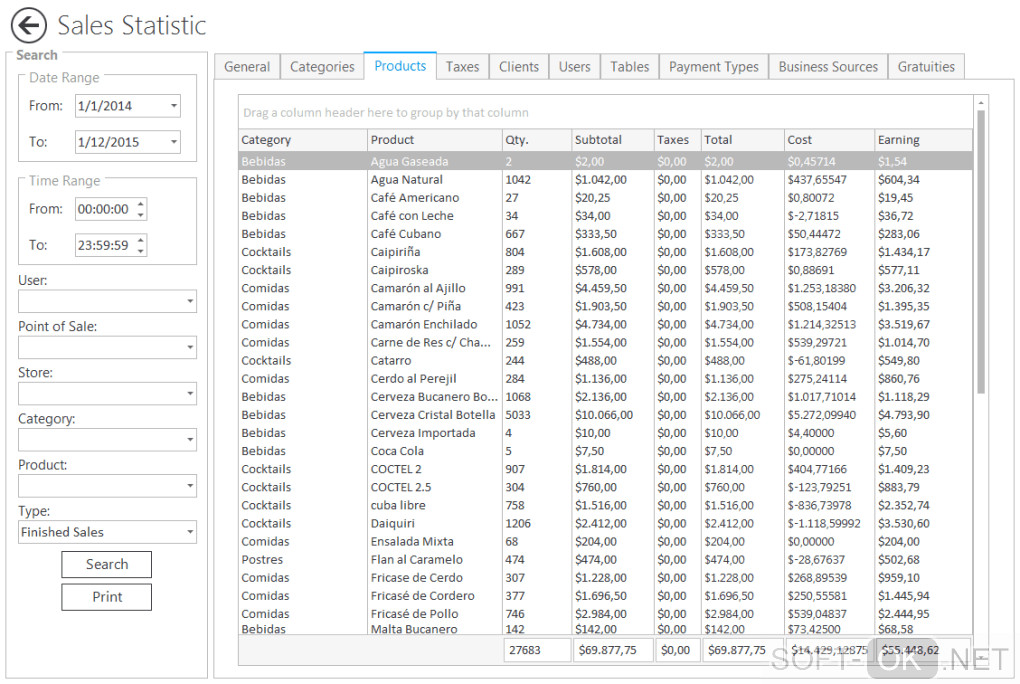Switch to the Tables tab

click(x=630, y=67)
